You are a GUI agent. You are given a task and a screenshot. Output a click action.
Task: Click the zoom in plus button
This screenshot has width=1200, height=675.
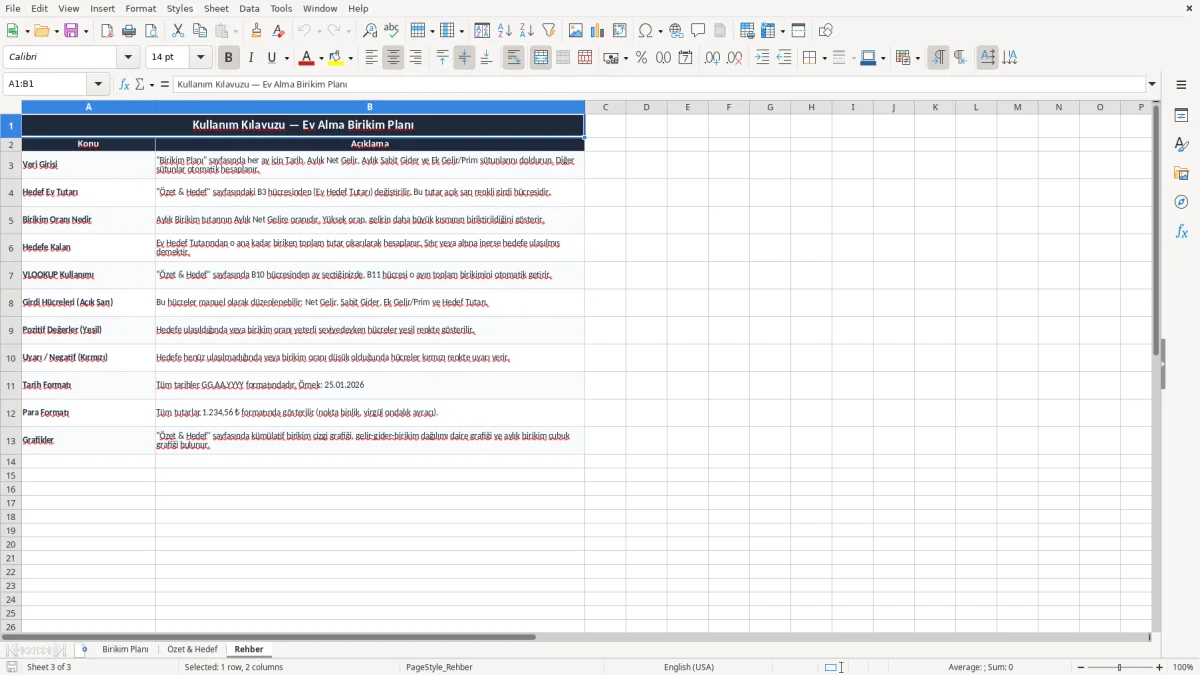pos(1160,667)
